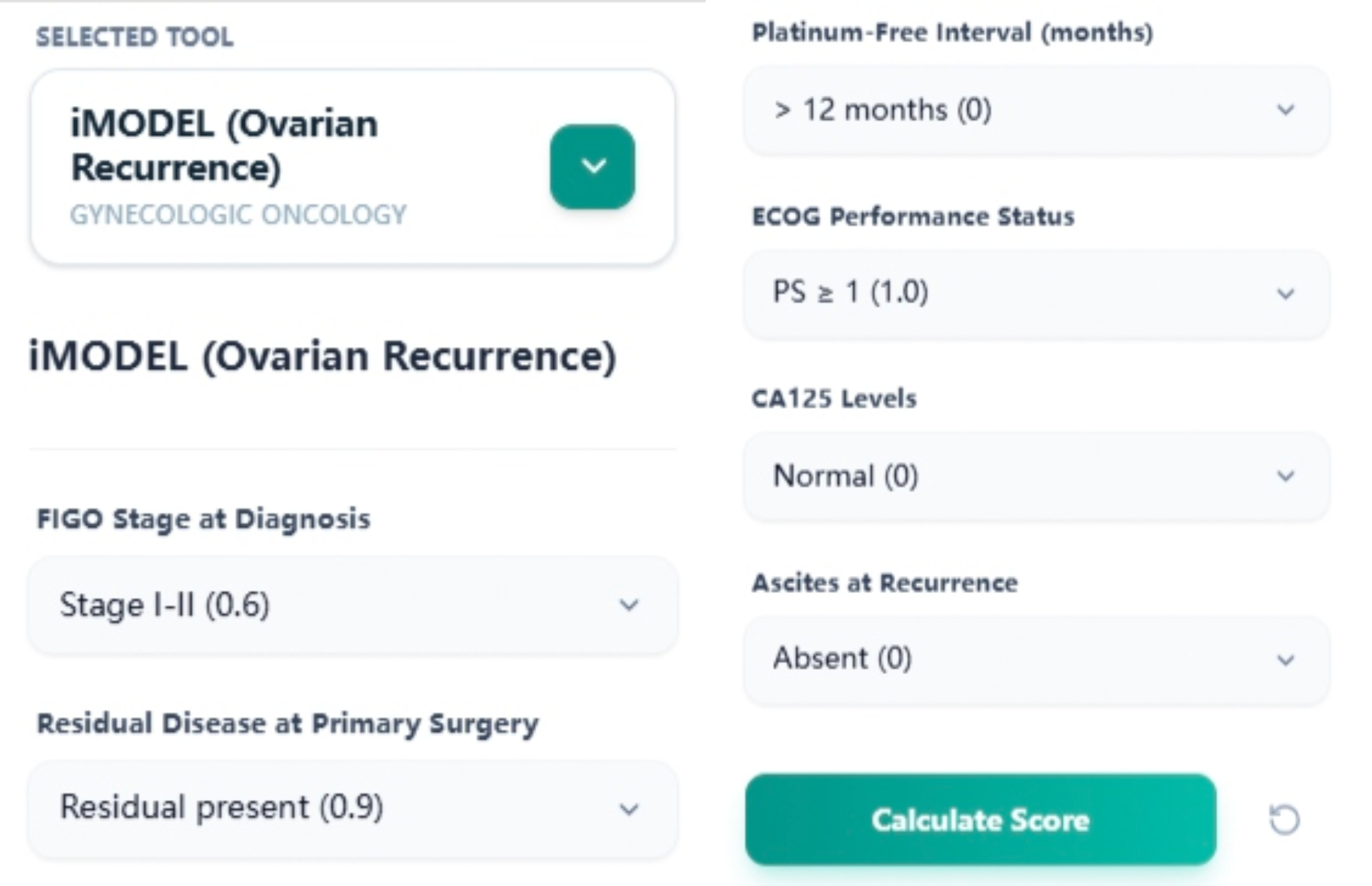Click the chevron arrow in Ascites field
The width and height of the screenshot is (1372, 886).
1286,659
